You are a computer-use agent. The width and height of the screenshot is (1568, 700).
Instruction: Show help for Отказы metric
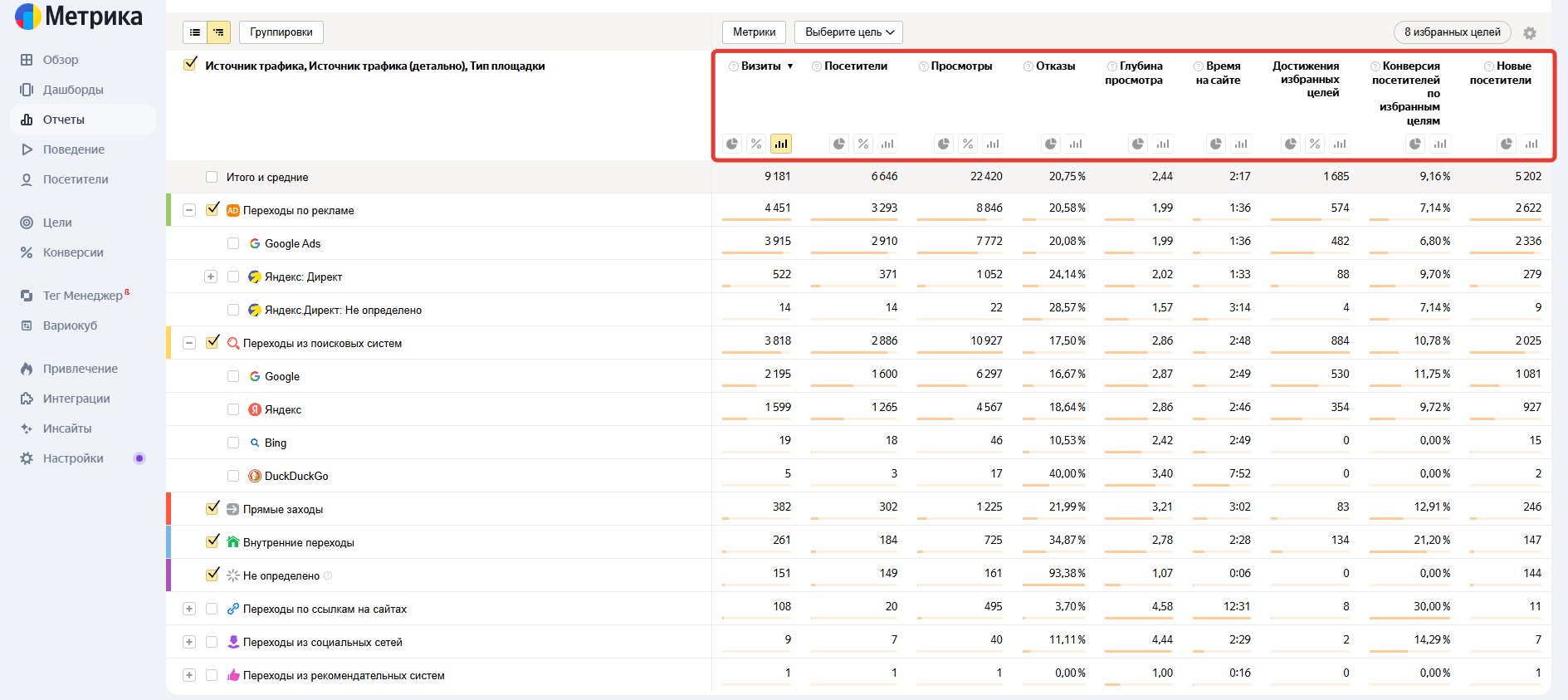coord(1028,66)
